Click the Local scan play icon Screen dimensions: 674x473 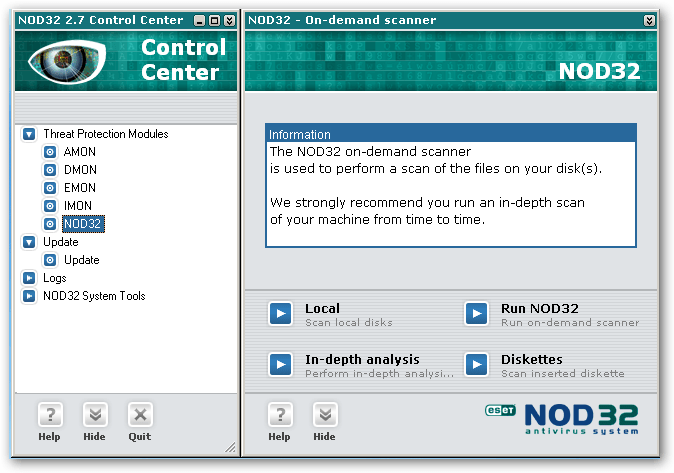click(281, 313)
